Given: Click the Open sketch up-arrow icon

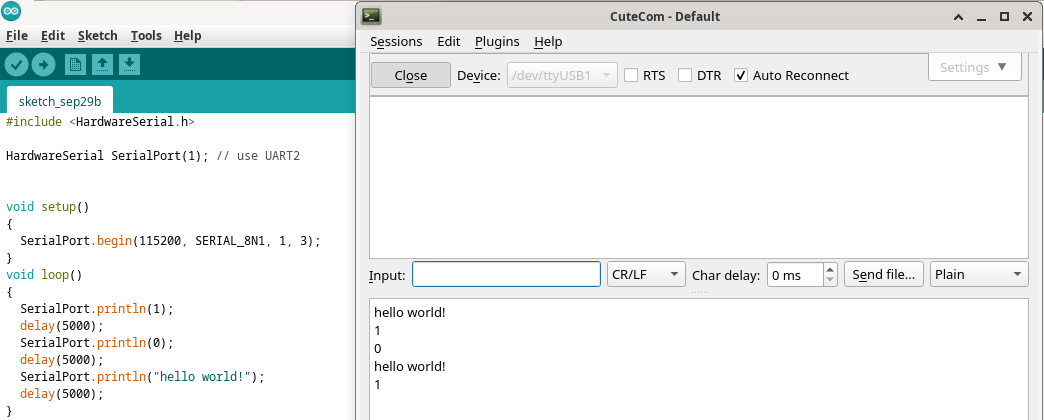Looking at the screenshot, I should (102, 65).
